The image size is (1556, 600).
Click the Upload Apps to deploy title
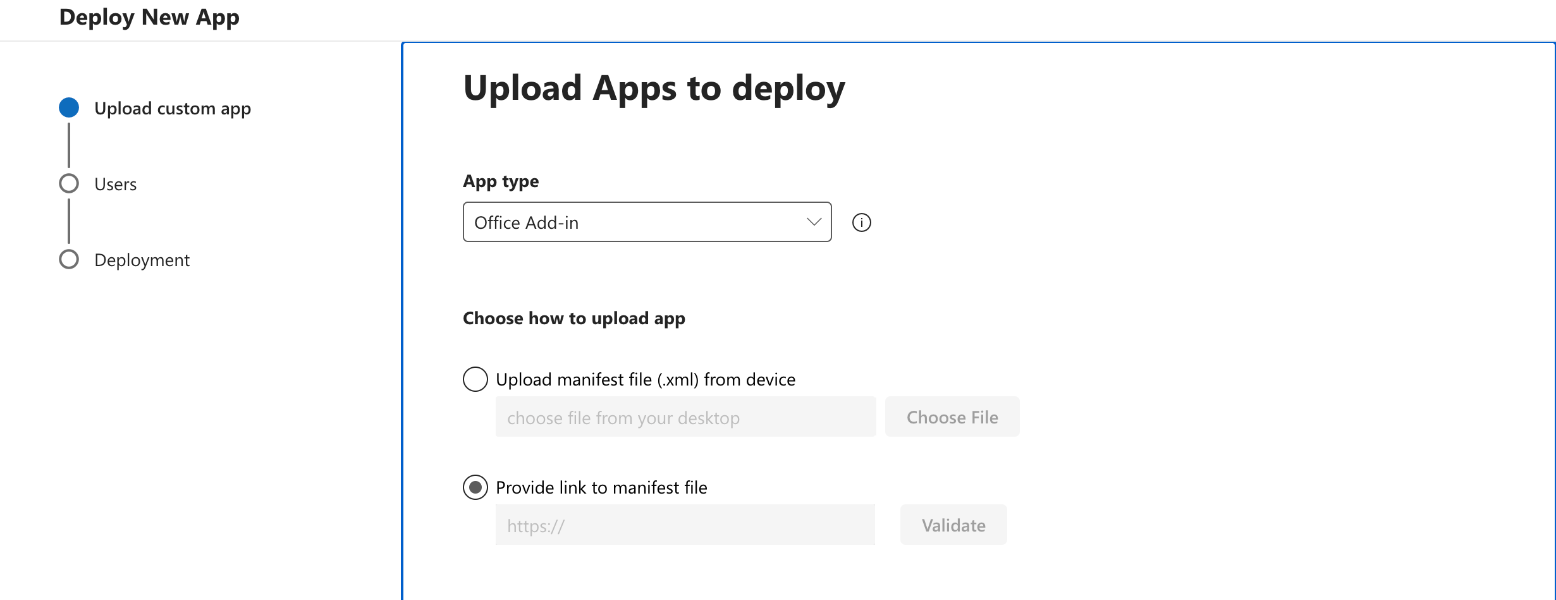(654, 88)
